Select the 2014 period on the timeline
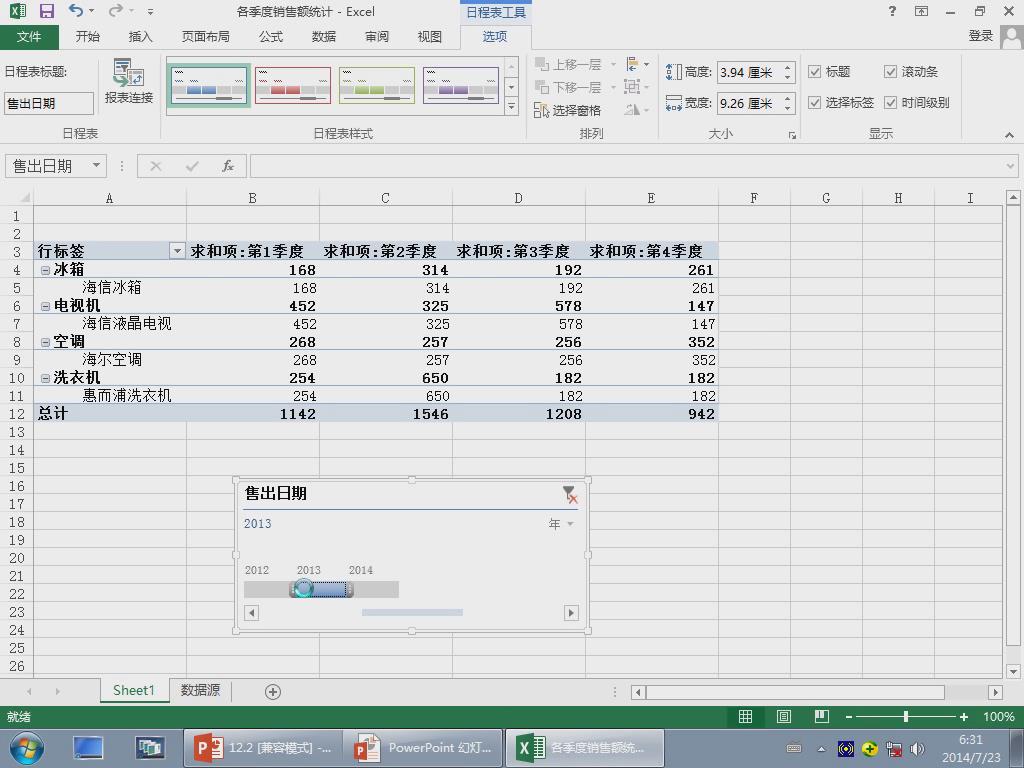 click(374, 590)
